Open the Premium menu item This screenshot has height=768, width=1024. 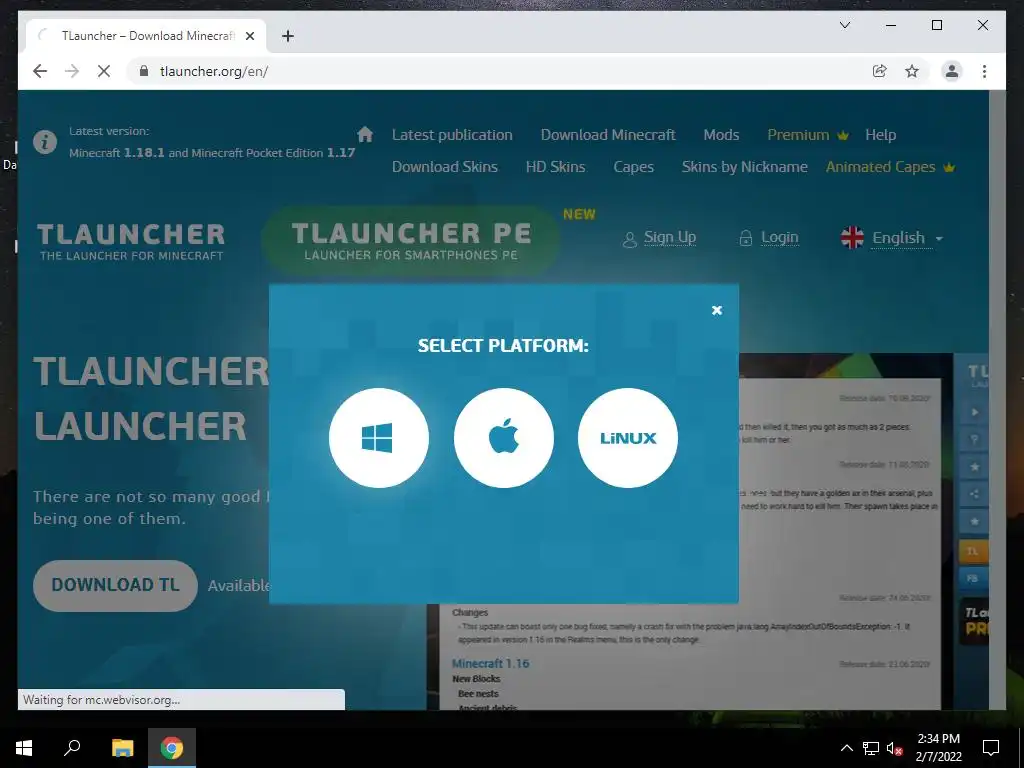click(x=808, y=135)
